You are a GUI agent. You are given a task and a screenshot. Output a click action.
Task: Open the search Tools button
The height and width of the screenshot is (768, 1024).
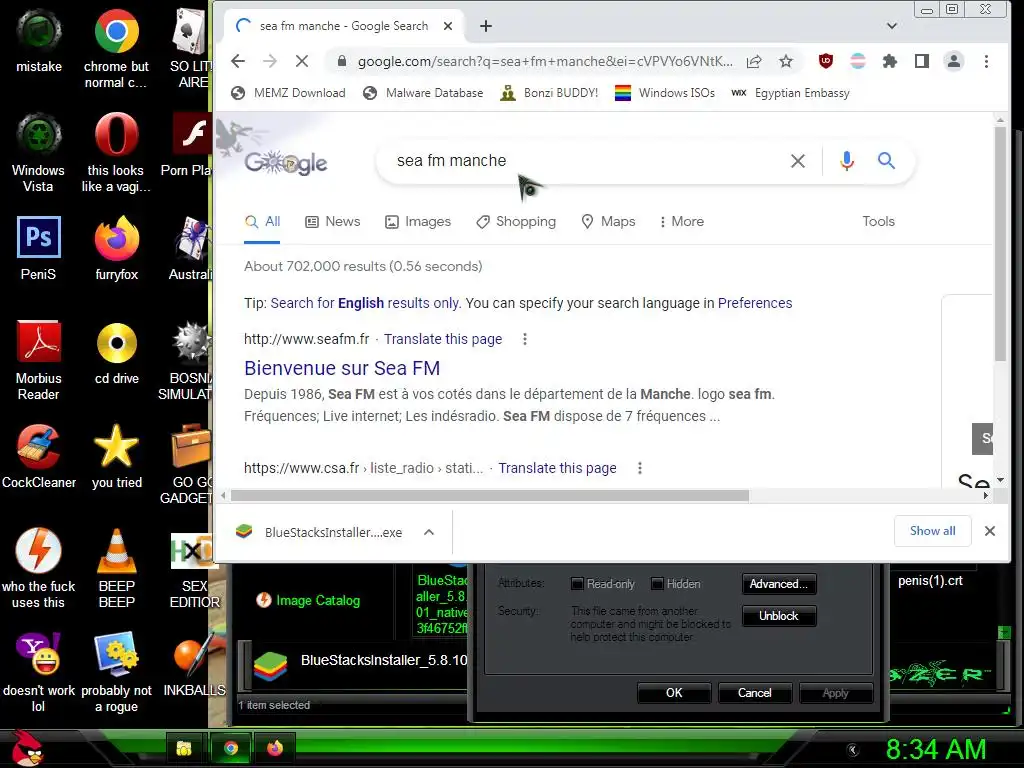[x=878, y=221]
